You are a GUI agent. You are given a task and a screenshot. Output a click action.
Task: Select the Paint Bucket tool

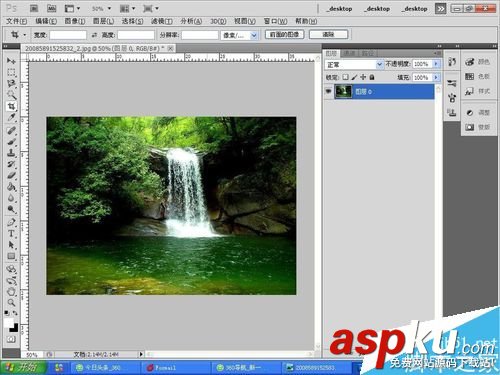11,187
